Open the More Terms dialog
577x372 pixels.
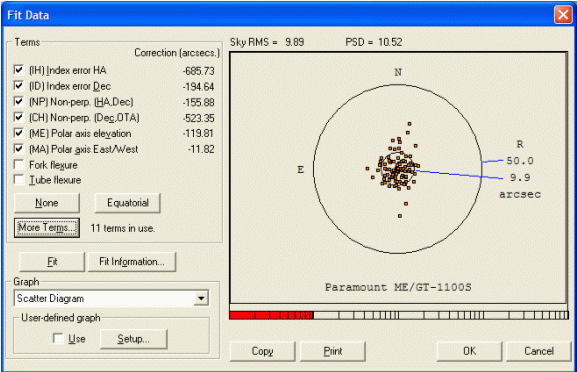(x=47, y=228)
